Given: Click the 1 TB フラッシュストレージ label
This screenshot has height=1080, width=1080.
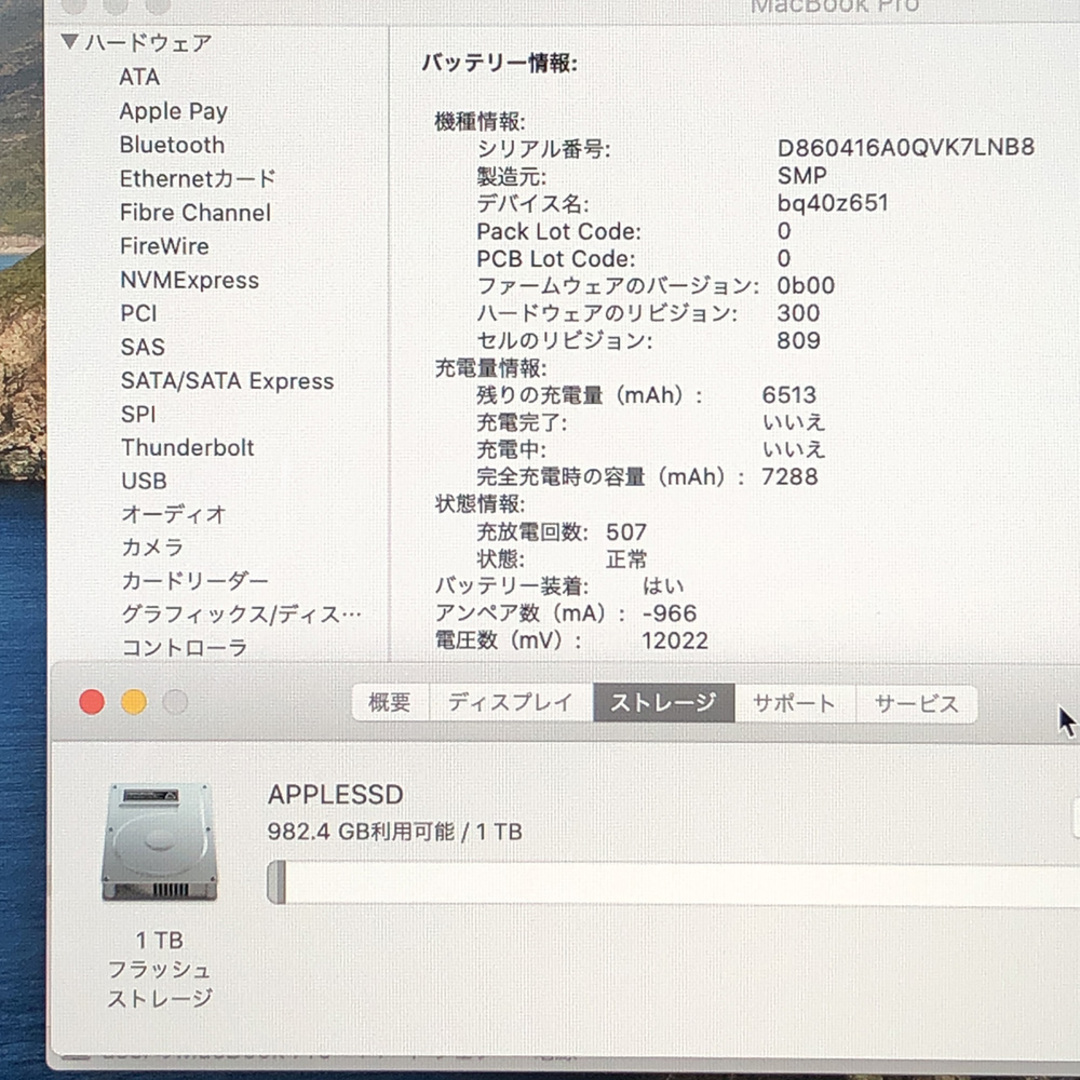Looking at the screenshot, I should point(160,969).
